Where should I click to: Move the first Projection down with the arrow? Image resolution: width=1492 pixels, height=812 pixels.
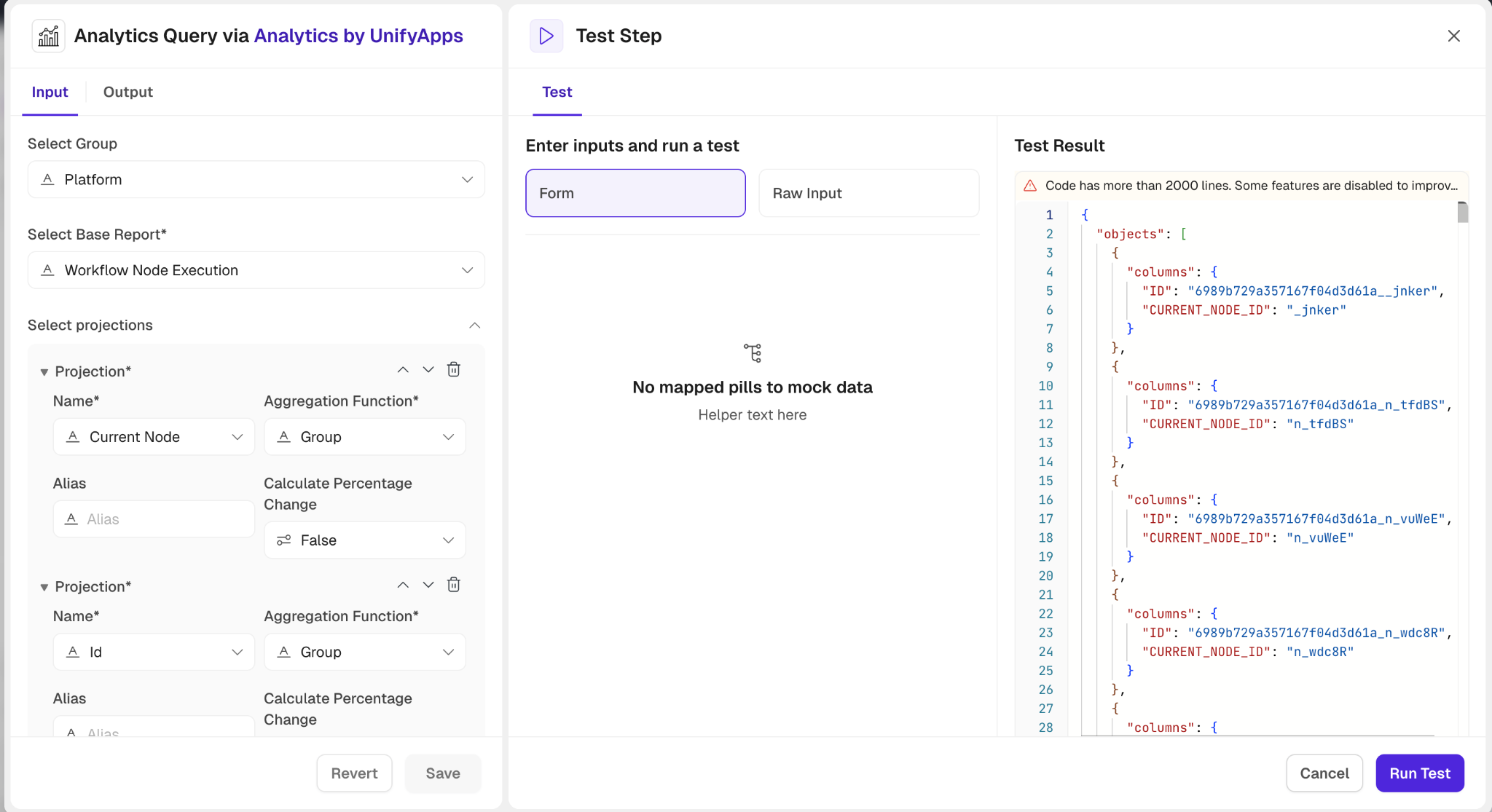428,370
